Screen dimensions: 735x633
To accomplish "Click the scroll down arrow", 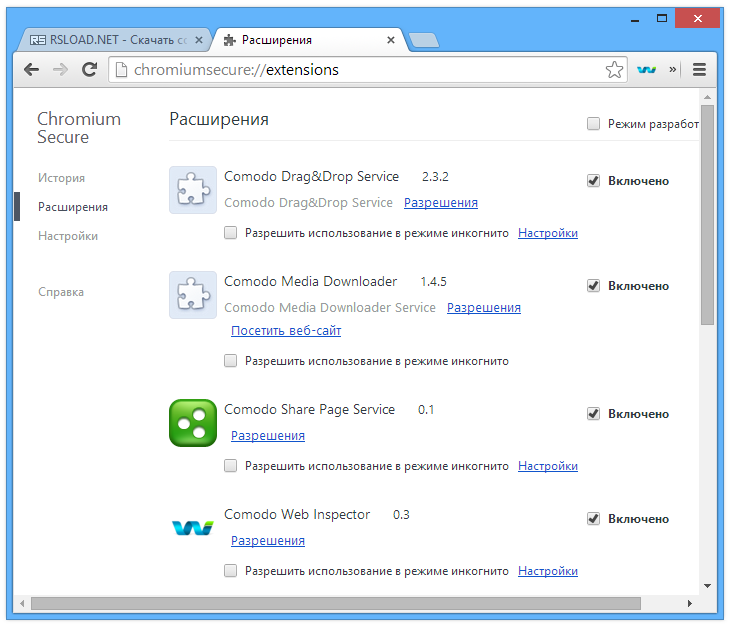I will tap(707, 586).
